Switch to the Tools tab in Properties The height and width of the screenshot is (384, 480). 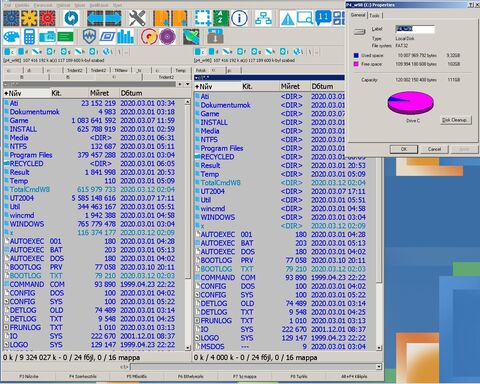point(375,15)
